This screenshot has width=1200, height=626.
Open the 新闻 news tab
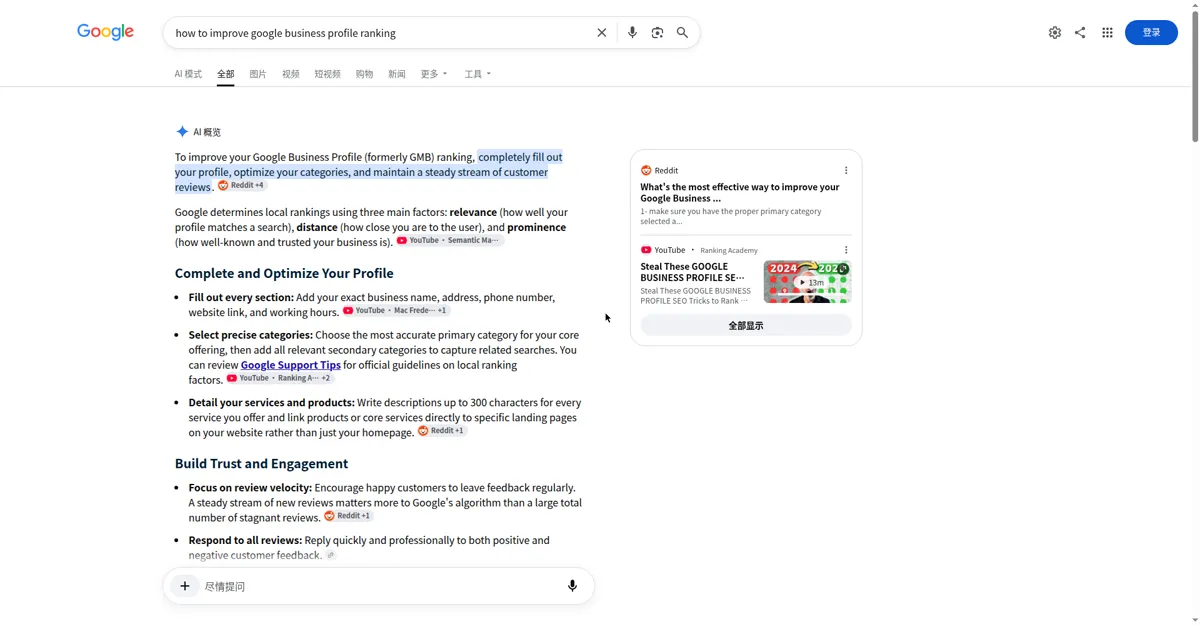(x=397, y=74)
